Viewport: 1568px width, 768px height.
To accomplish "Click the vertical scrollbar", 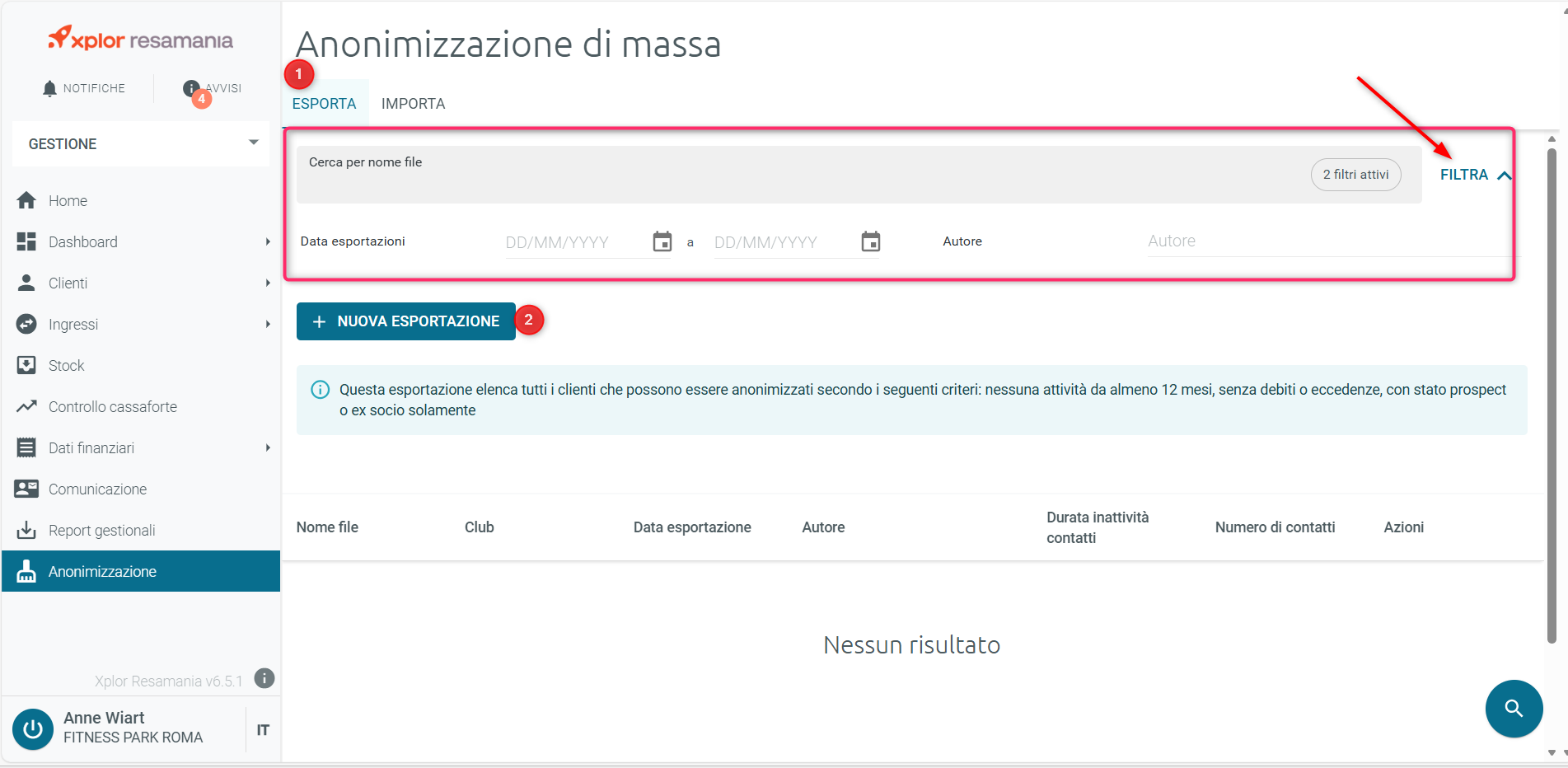I will [1552, 396].
